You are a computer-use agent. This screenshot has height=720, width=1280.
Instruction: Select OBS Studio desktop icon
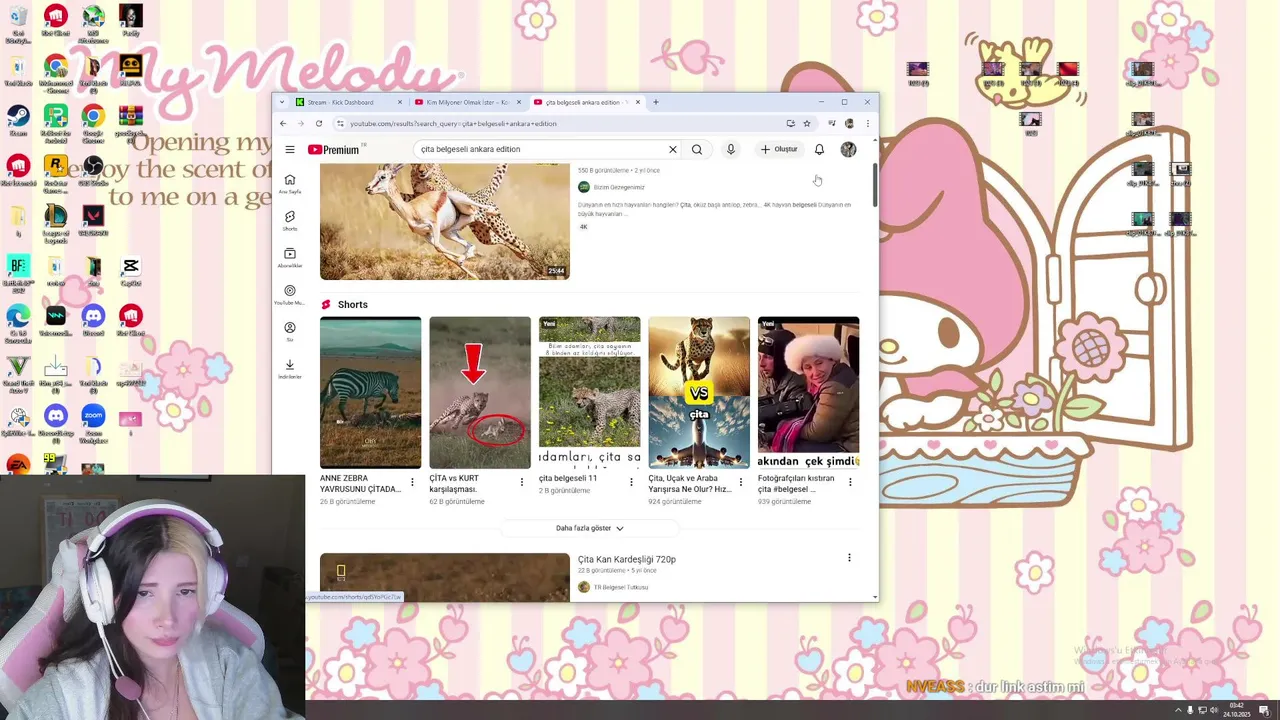click(x=93, y=169)
